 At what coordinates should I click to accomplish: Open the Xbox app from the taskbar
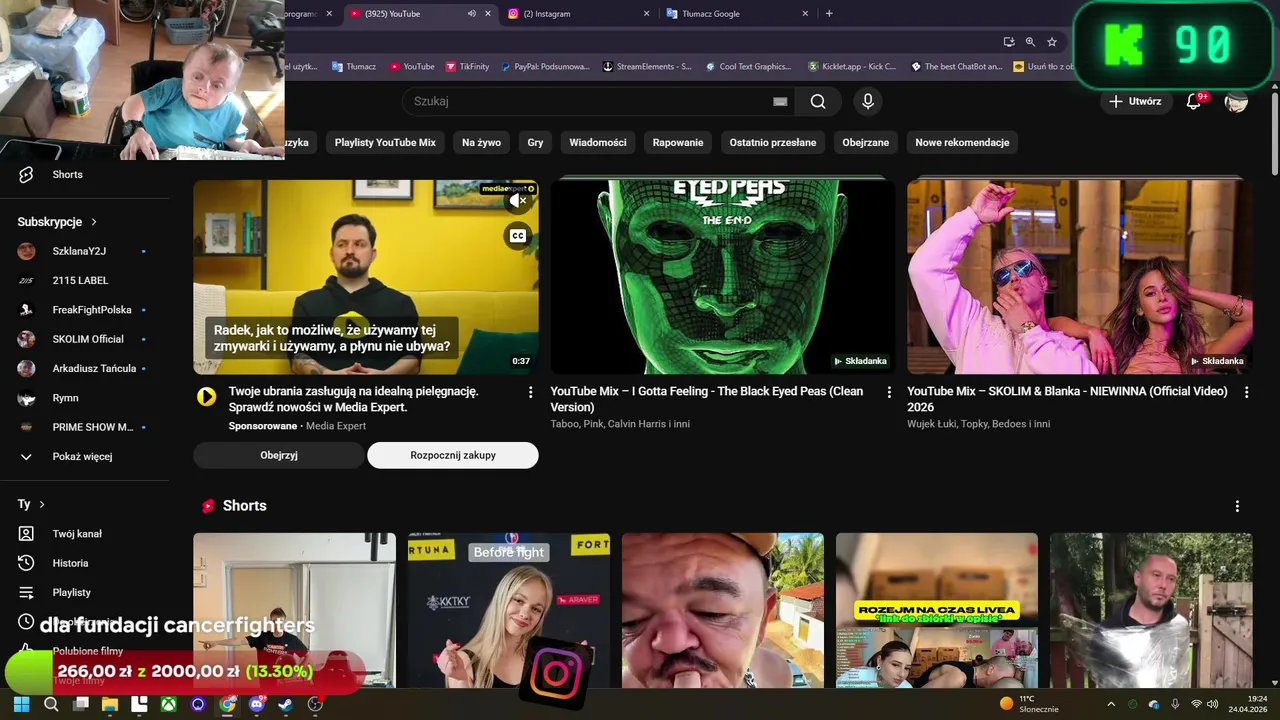169,704
